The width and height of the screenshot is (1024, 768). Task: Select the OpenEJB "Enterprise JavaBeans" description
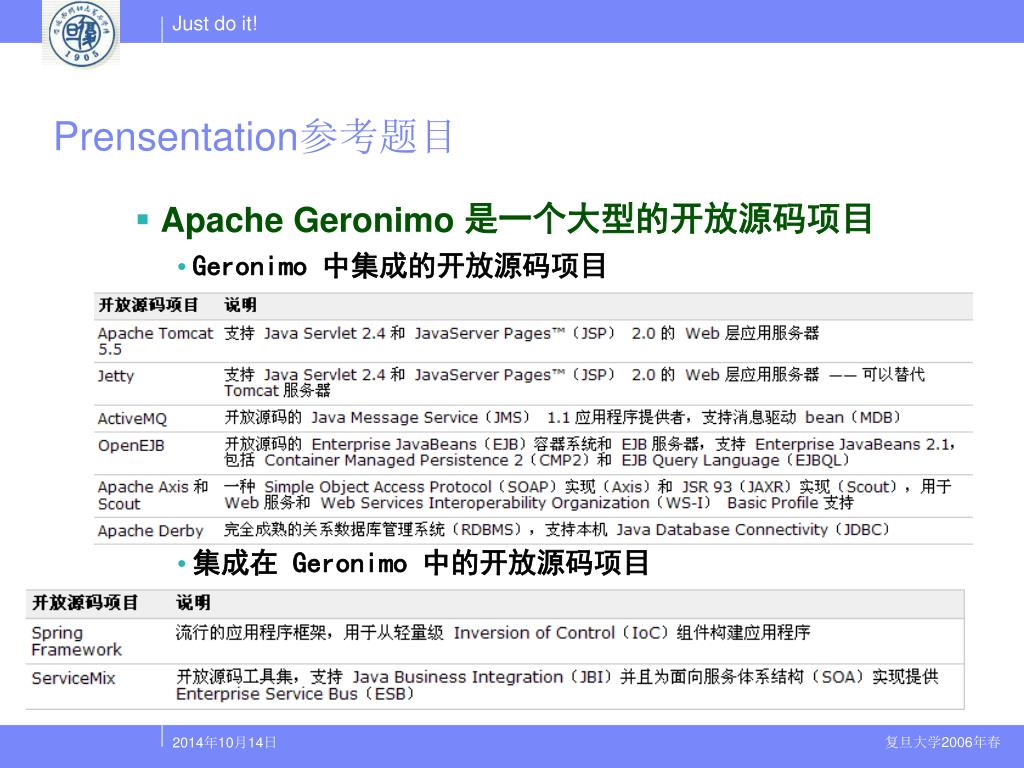coord(590,452)
